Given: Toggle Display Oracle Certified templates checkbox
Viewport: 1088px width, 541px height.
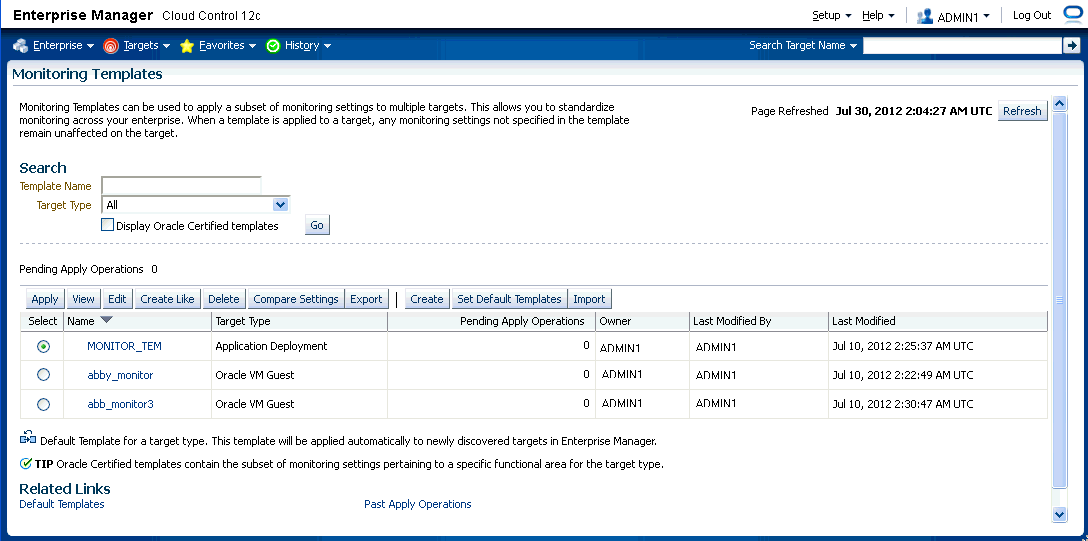Looking at the screenshot, I should pyautogui.click(x=108, y=225).
